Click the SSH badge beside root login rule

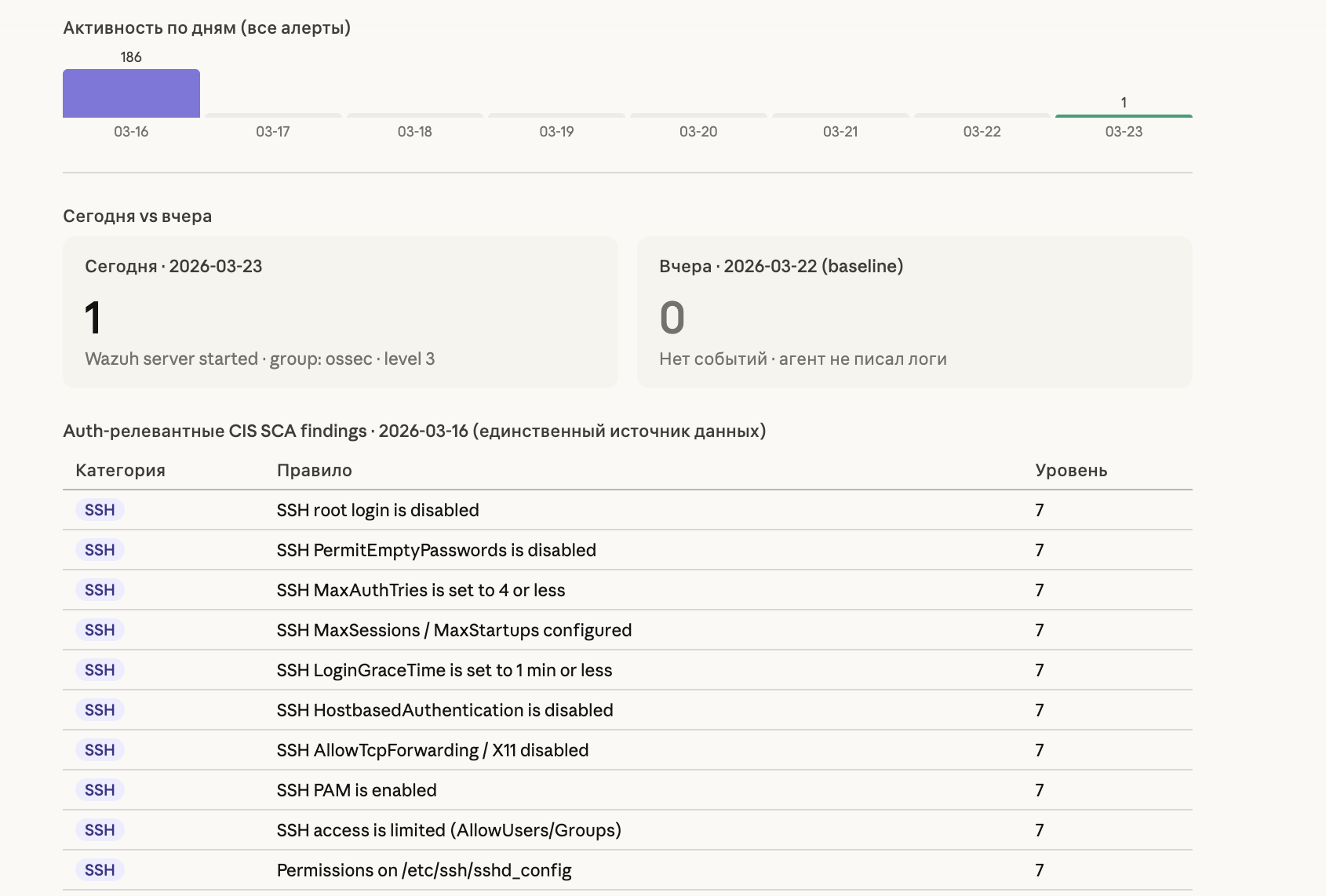click(100, 510)
